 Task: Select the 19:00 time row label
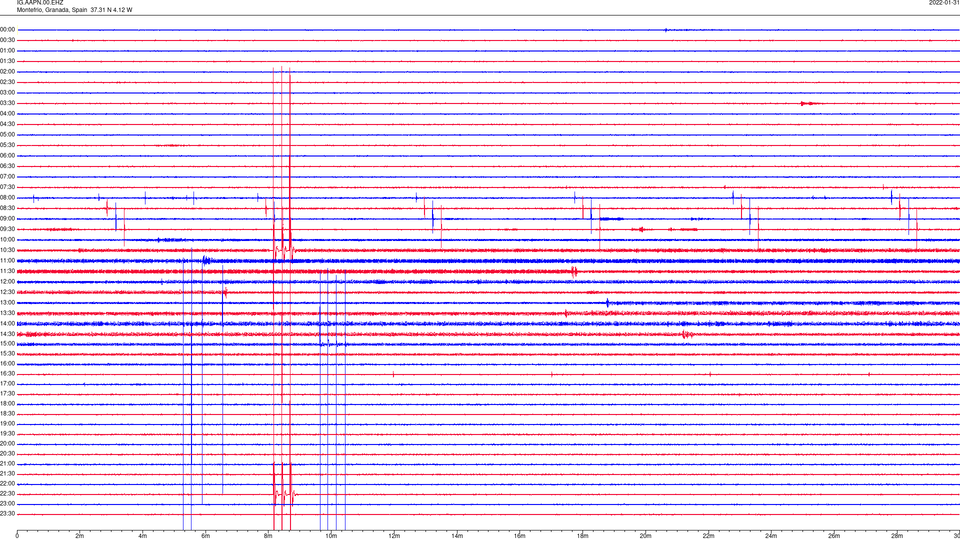7,424
